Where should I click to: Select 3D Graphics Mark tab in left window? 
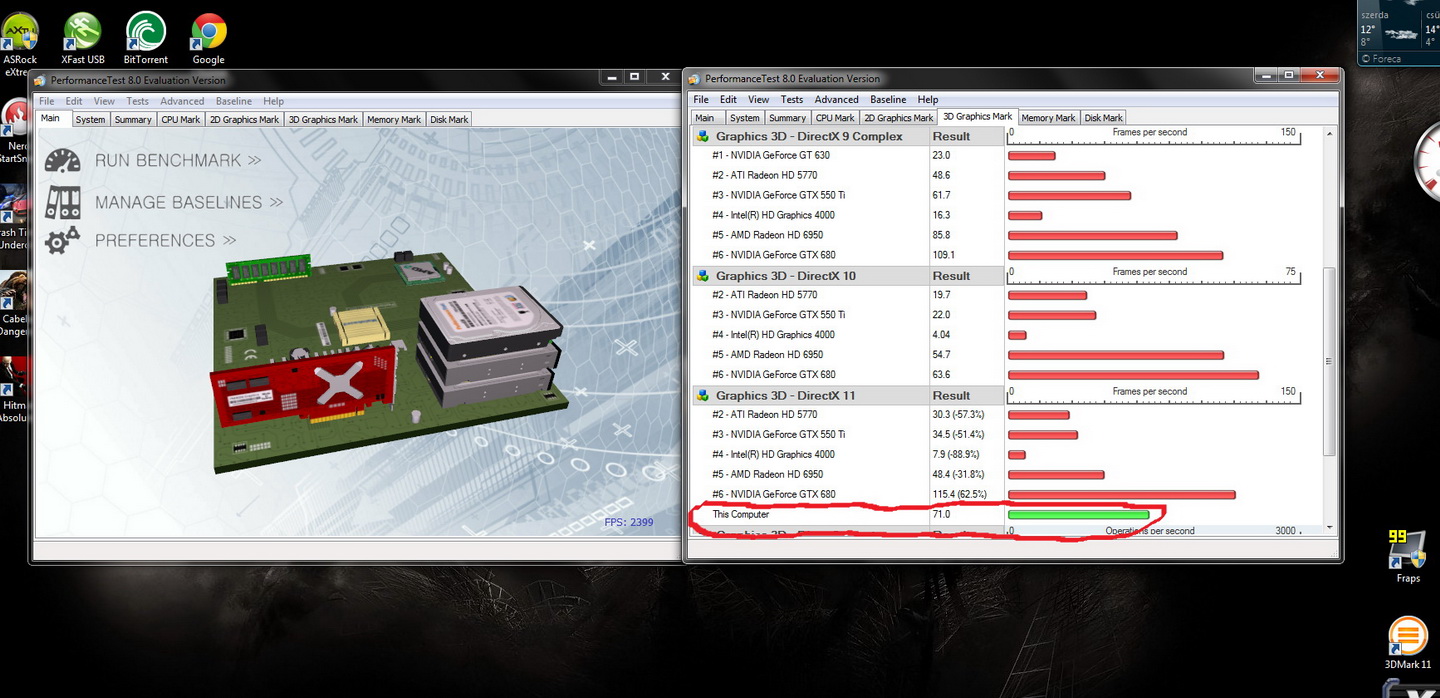(x=323, y=119)
